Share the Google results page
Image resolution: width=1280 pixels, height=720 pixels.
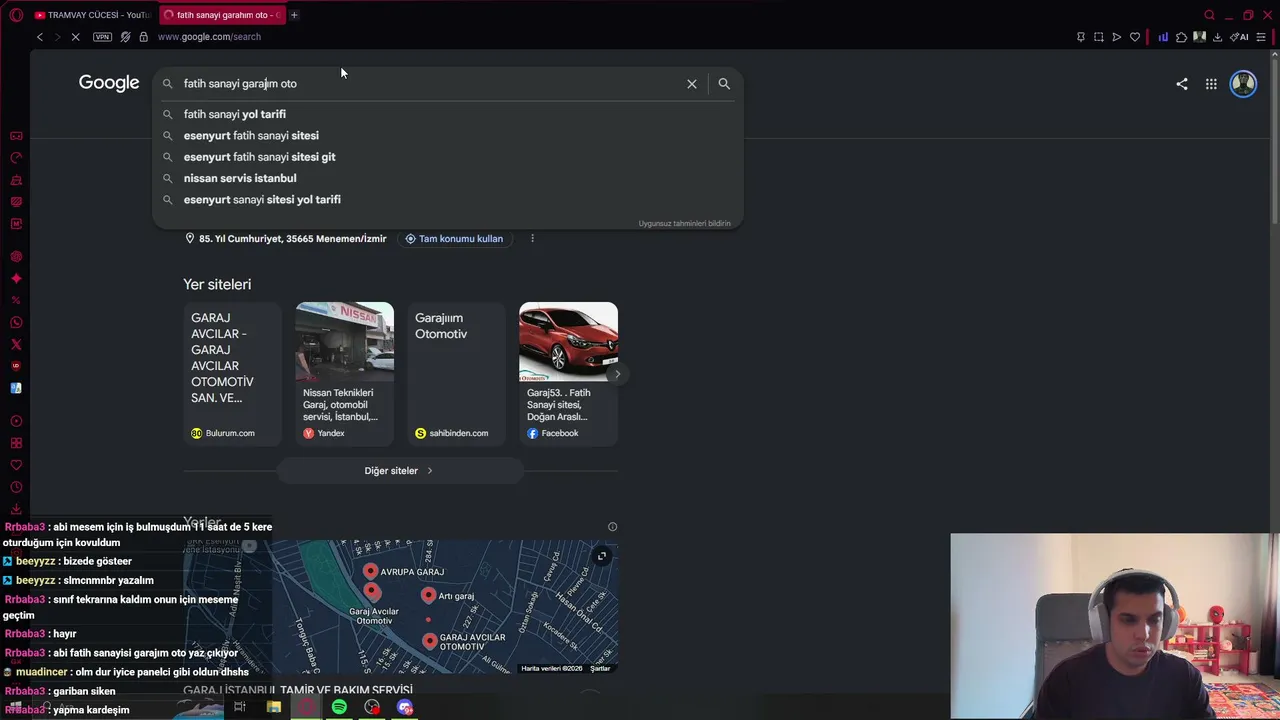(x=1182, y=84)
